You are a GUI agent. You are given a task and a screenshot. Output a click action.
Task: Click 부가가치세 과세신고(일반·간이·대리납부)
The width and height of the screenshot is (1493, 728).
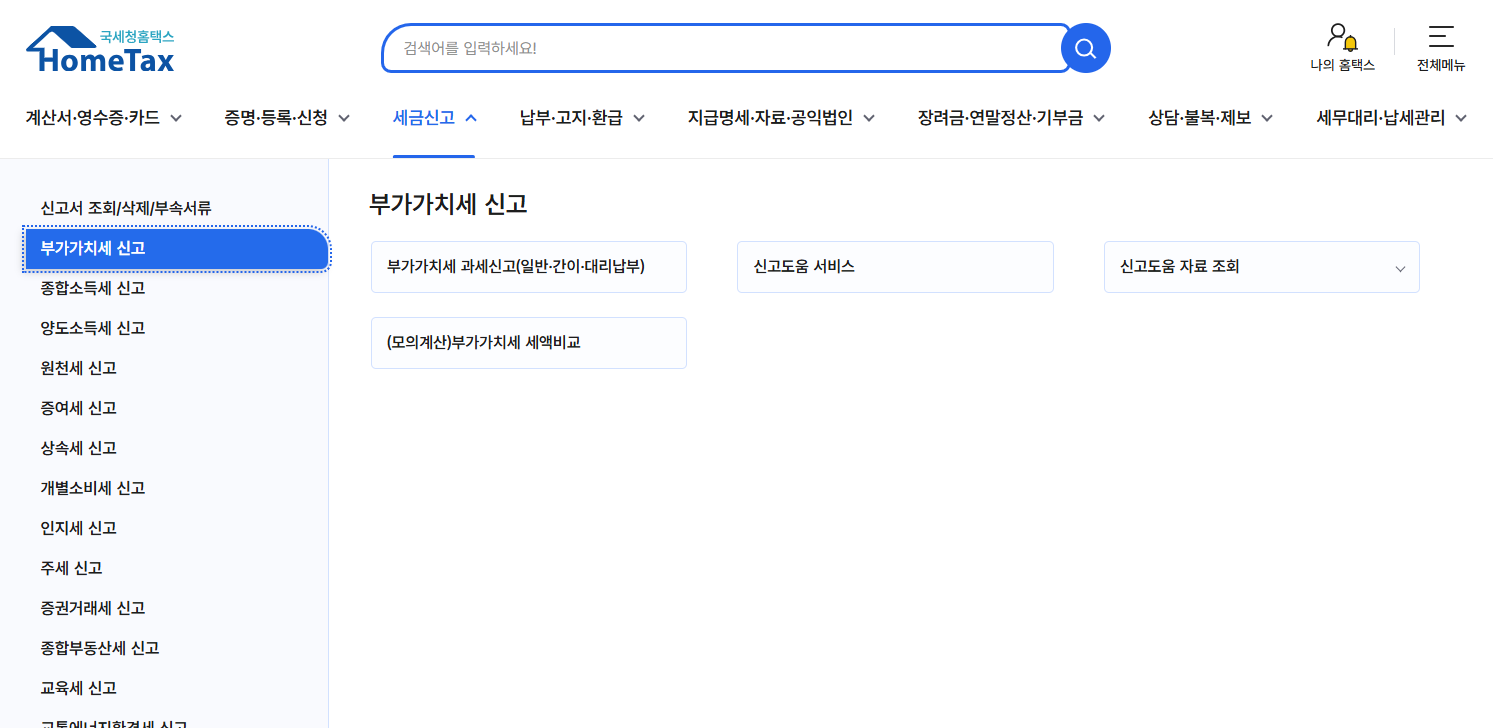(528, 266)
